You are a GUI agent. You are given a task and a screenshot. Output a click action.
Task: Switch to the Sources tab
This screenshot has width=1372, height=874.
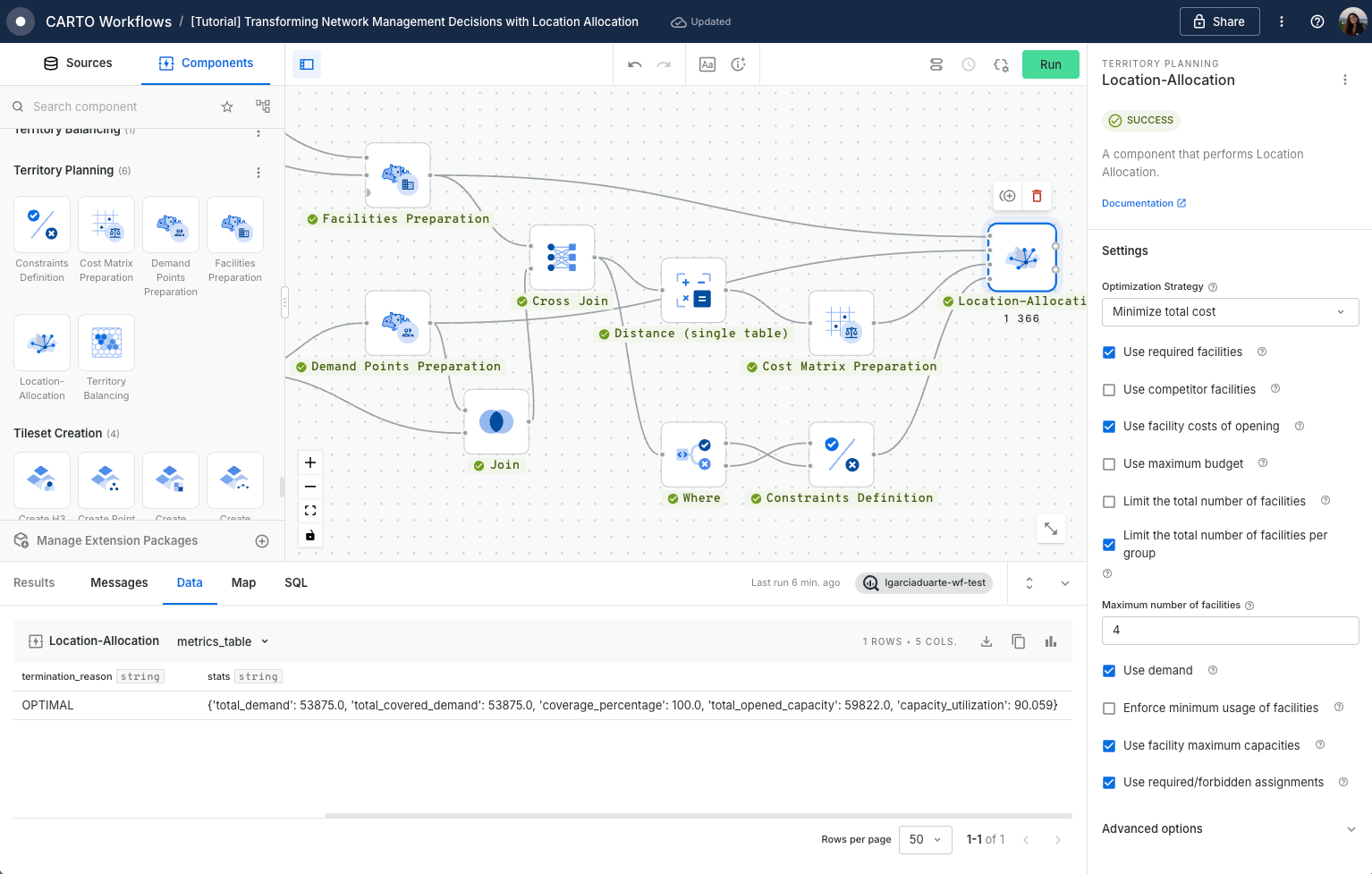pyautogui.click(x=78, y=64)
